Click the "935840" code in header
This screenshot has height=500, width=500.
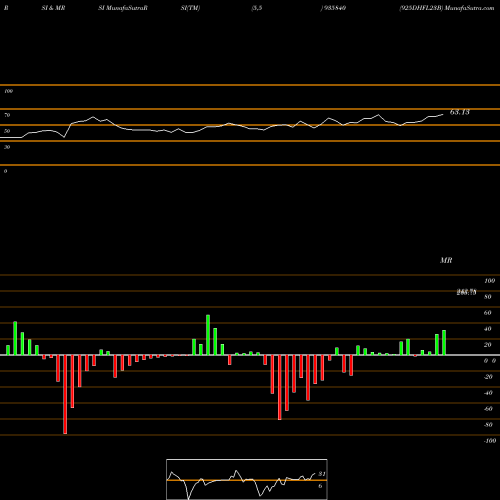(x=334, y=8)
